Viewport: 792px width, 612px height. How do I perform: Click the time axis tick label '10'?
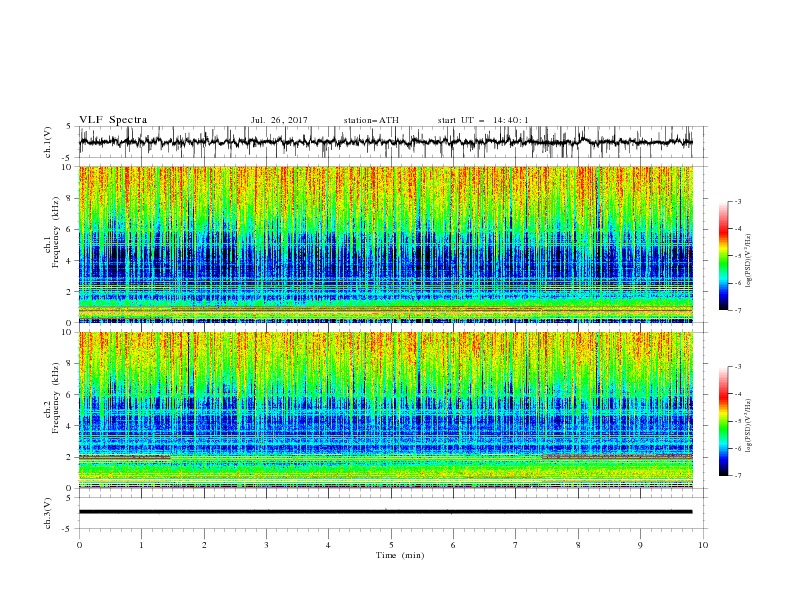[703, 545]
